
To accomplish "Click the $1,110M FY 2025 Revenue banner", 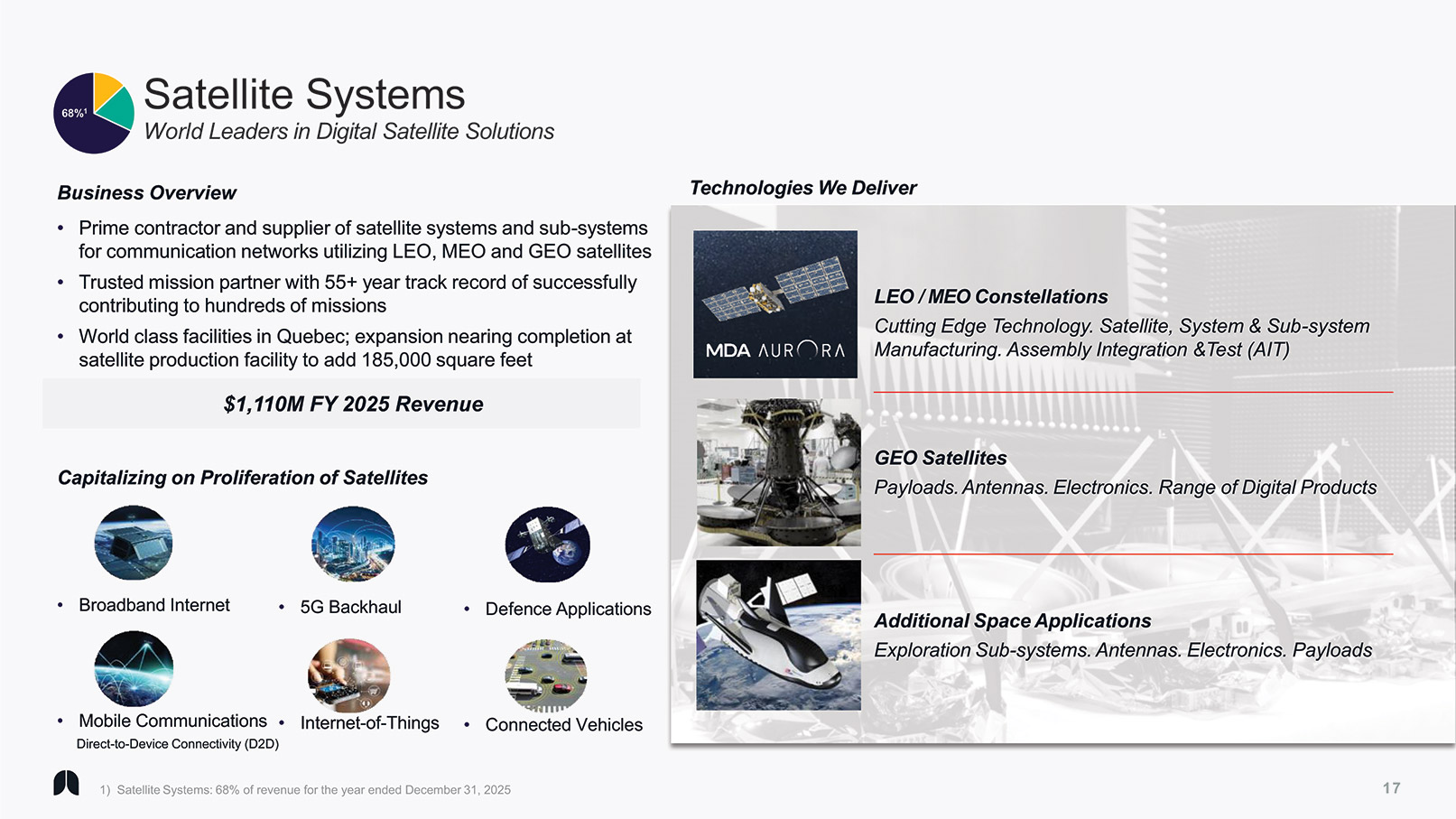I will (x=353, y=404).
